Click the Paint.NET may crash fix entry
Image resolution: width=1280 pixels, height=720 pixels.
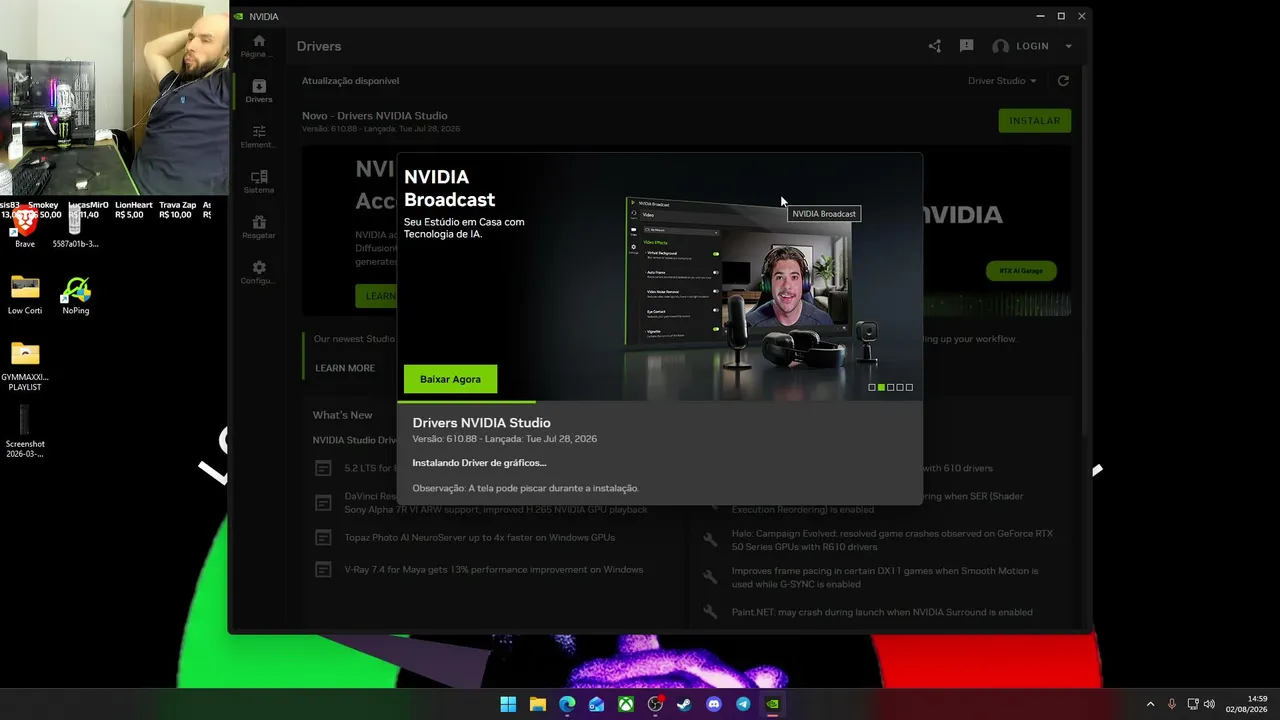coord(882,612)
